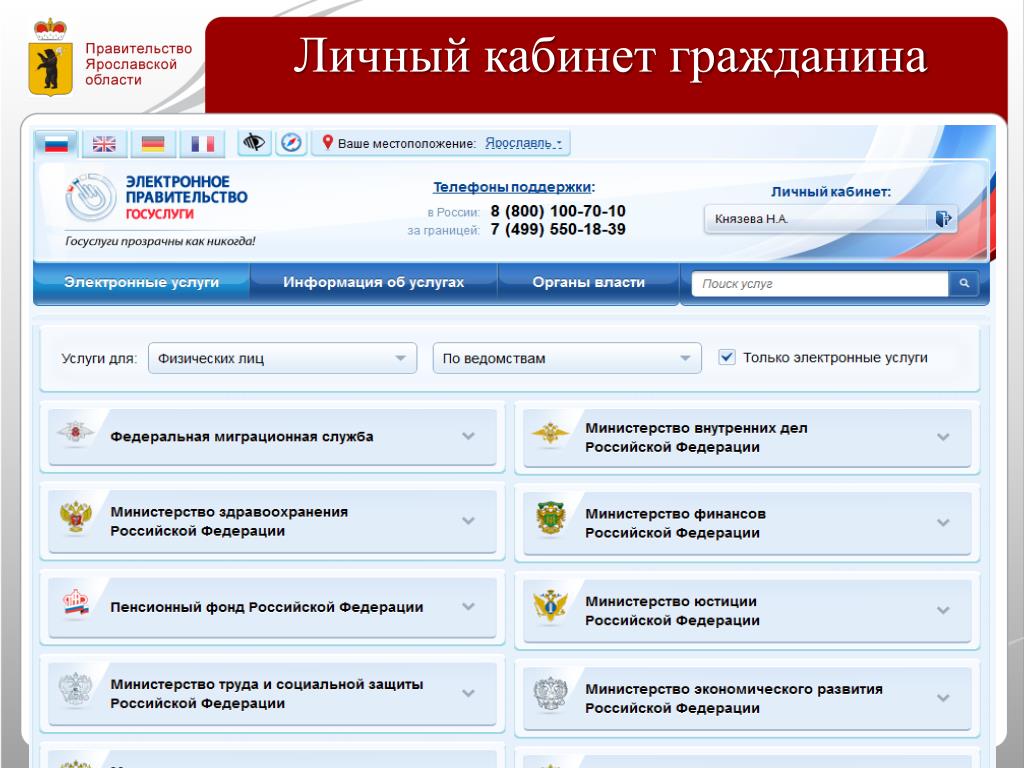Switch site language to German flag
Screen dimensions: 1024x768
coord(153,144)
